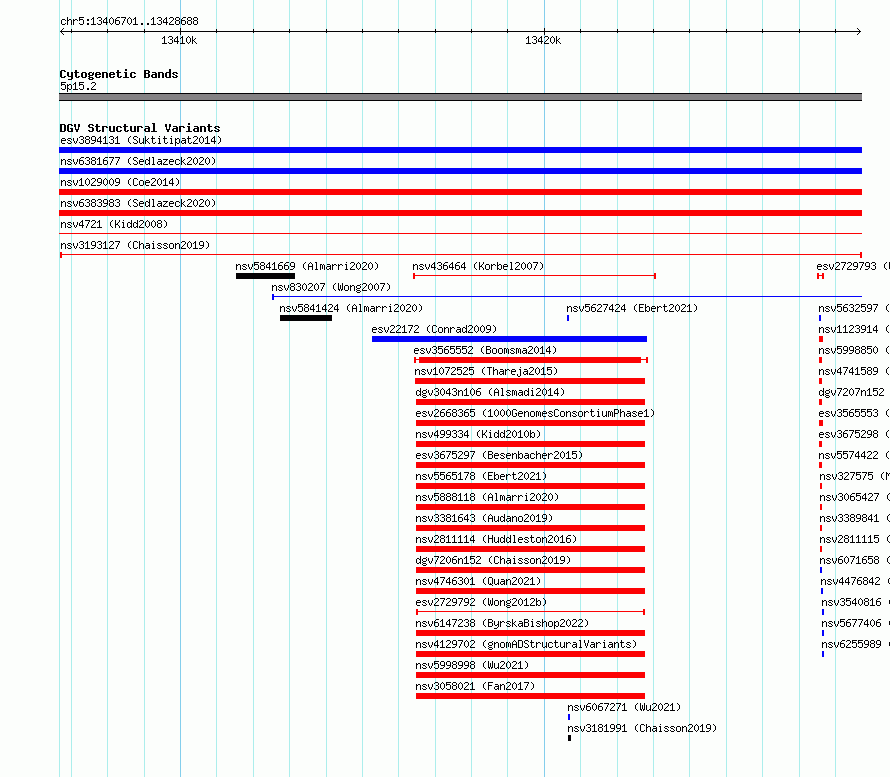The image size is (890, 777).
Task: Click nsv499334 (Kidd2010b) label
Action: coord(478,434)
